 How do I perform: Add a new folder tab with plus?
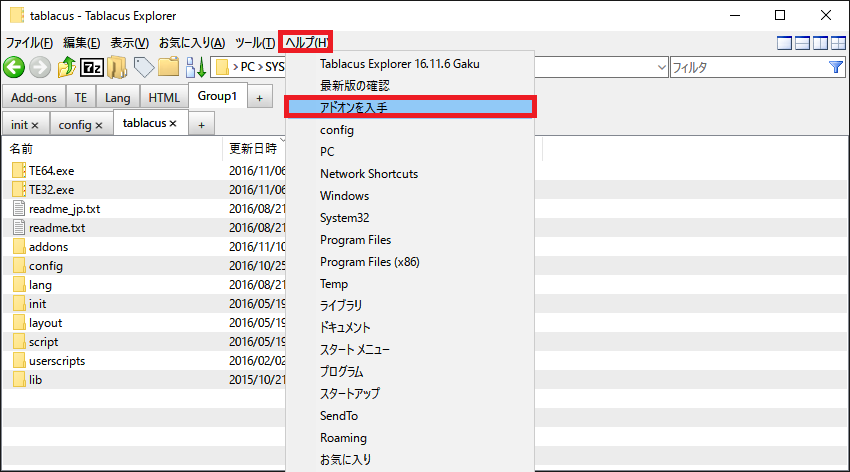(x=201, y=125)
